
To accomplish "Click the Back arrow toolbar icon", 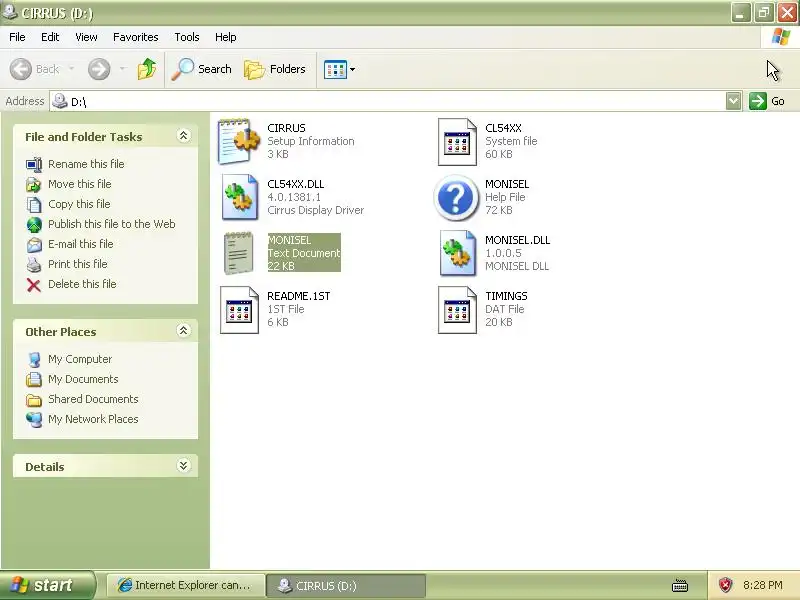I will (21, 69).
